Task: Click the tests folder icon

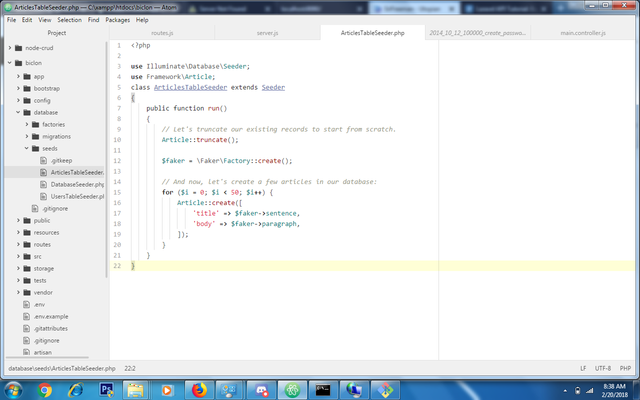Action: tap(27, 280)
